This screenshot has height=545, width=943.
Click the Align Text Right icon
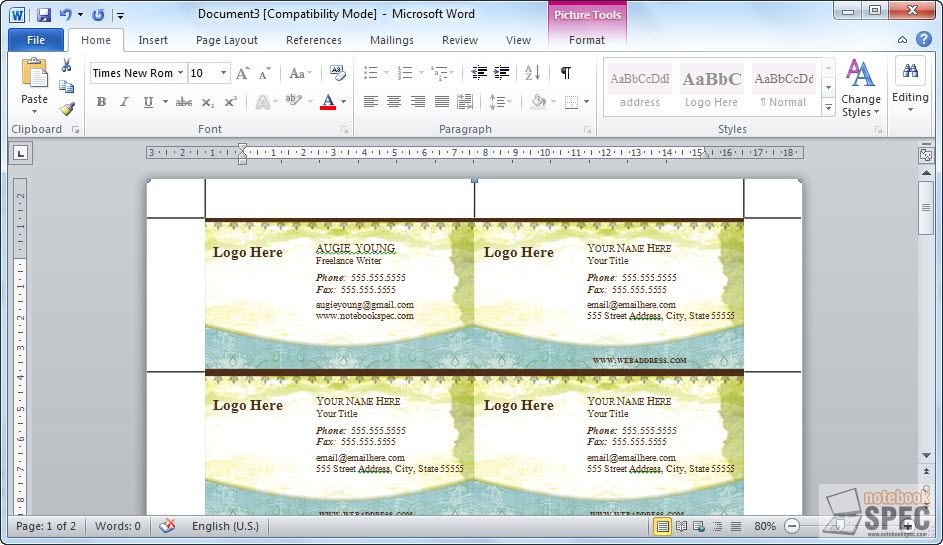click(x=418, y=102)
